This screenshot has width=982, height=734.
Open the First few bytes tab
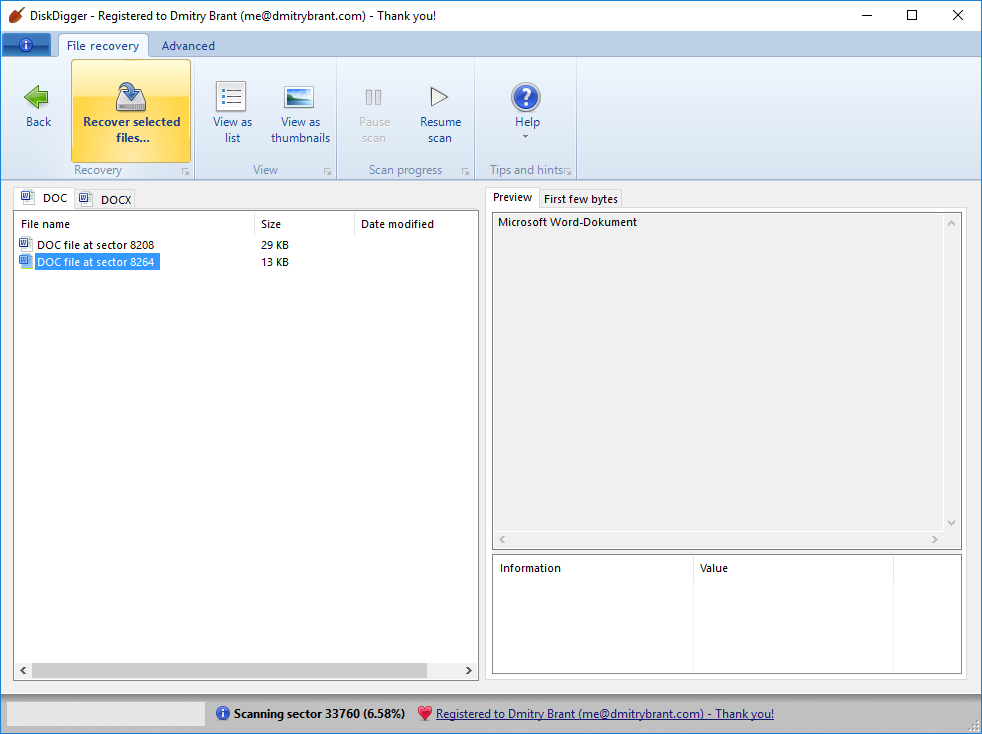[581, 199]
